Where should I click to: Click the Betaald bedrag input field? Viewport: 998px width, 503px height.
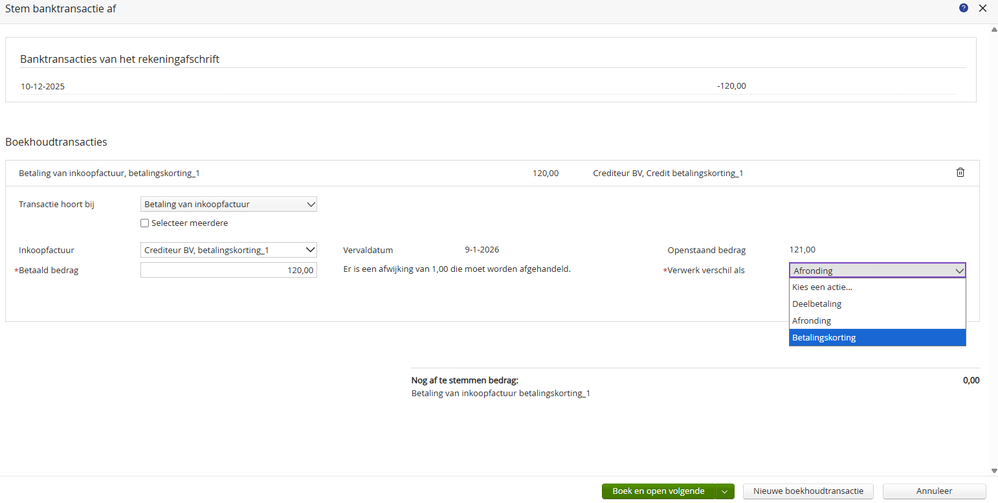click(228, 270)
